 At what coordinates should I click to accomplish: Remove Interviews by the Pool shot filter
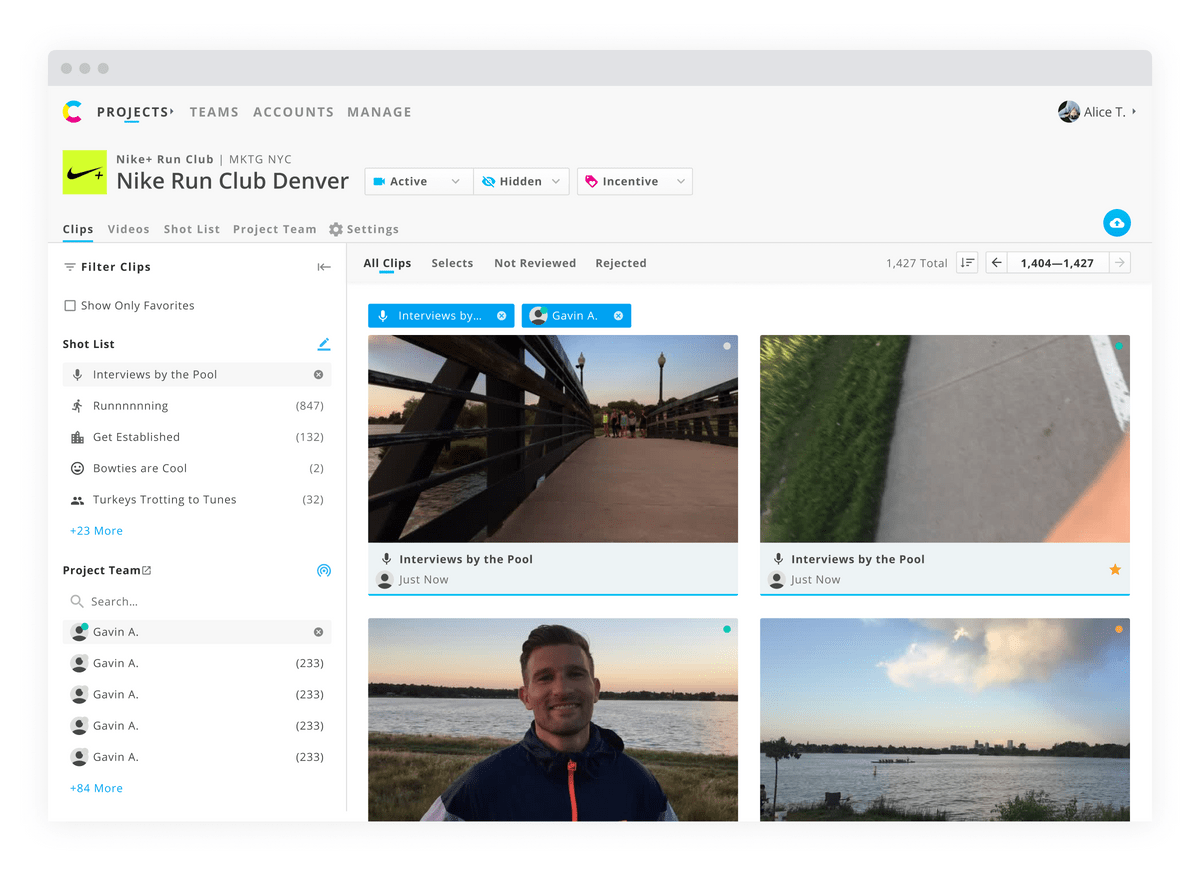pos(319,375)
